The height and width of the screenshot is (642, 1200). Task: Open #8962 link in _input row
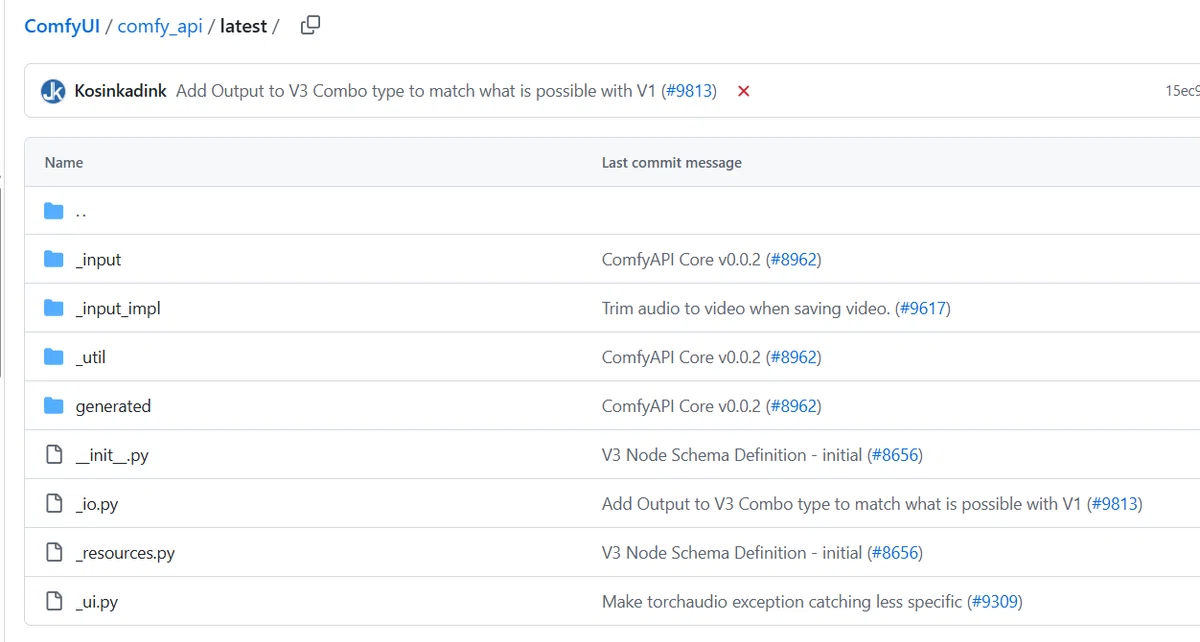point(793,259)
